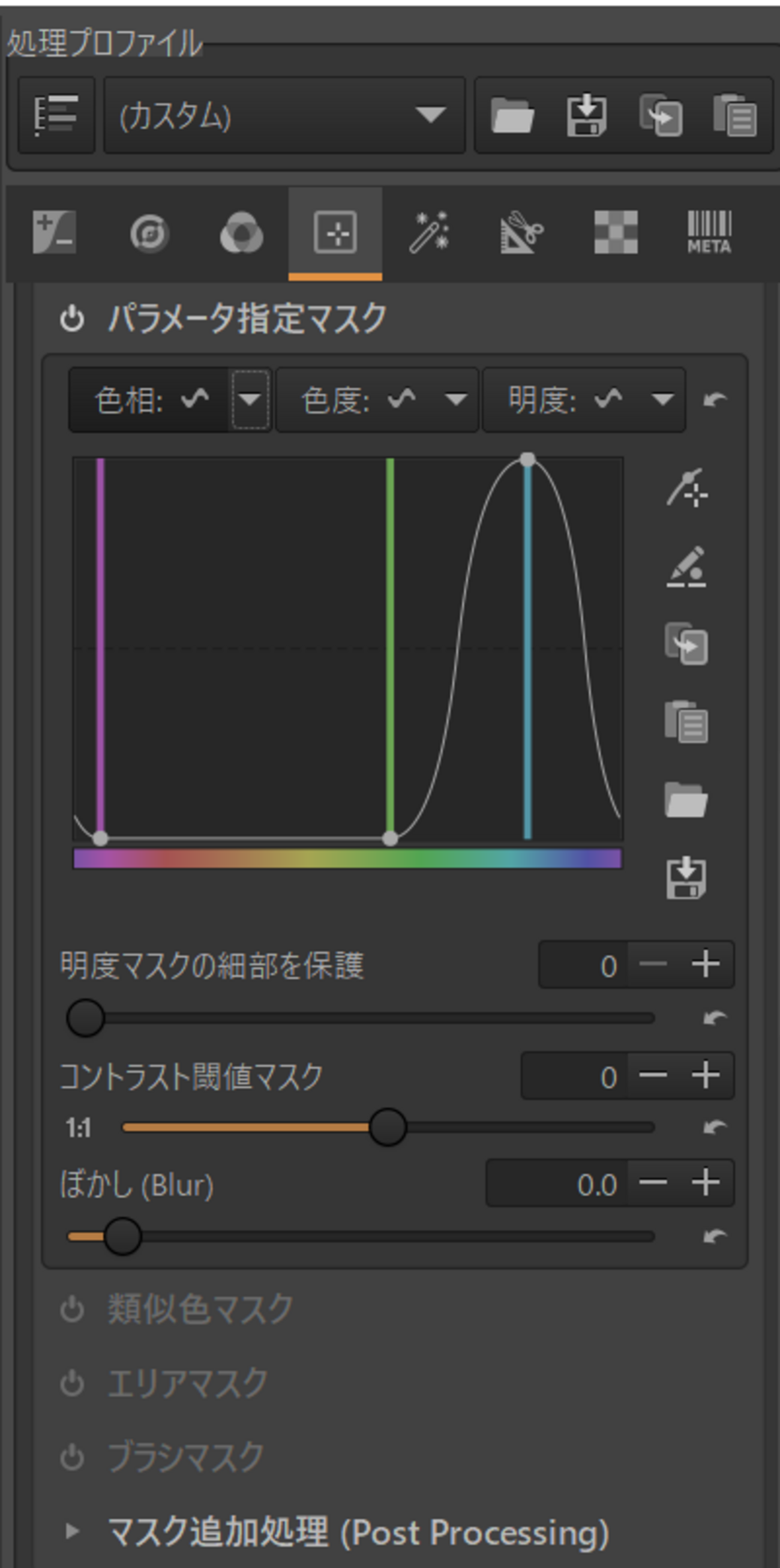Copy the curve to clipboard
Screen dimensions: 780x1568
click(x=686, y=644)
